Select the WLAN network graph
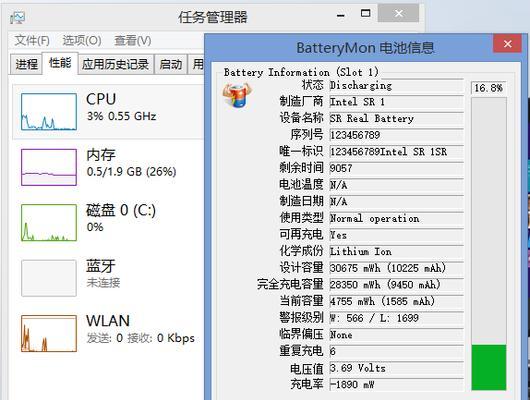Image resolution: width=530 pixels, height=400 pixels. point(49,333)
